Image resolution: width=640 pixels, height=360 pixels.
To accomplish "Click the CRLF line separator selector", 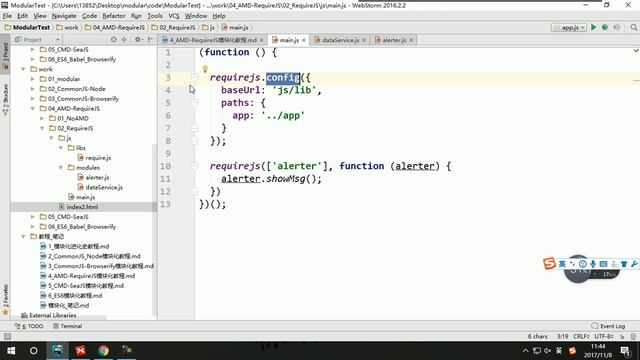I will point(581,336).
